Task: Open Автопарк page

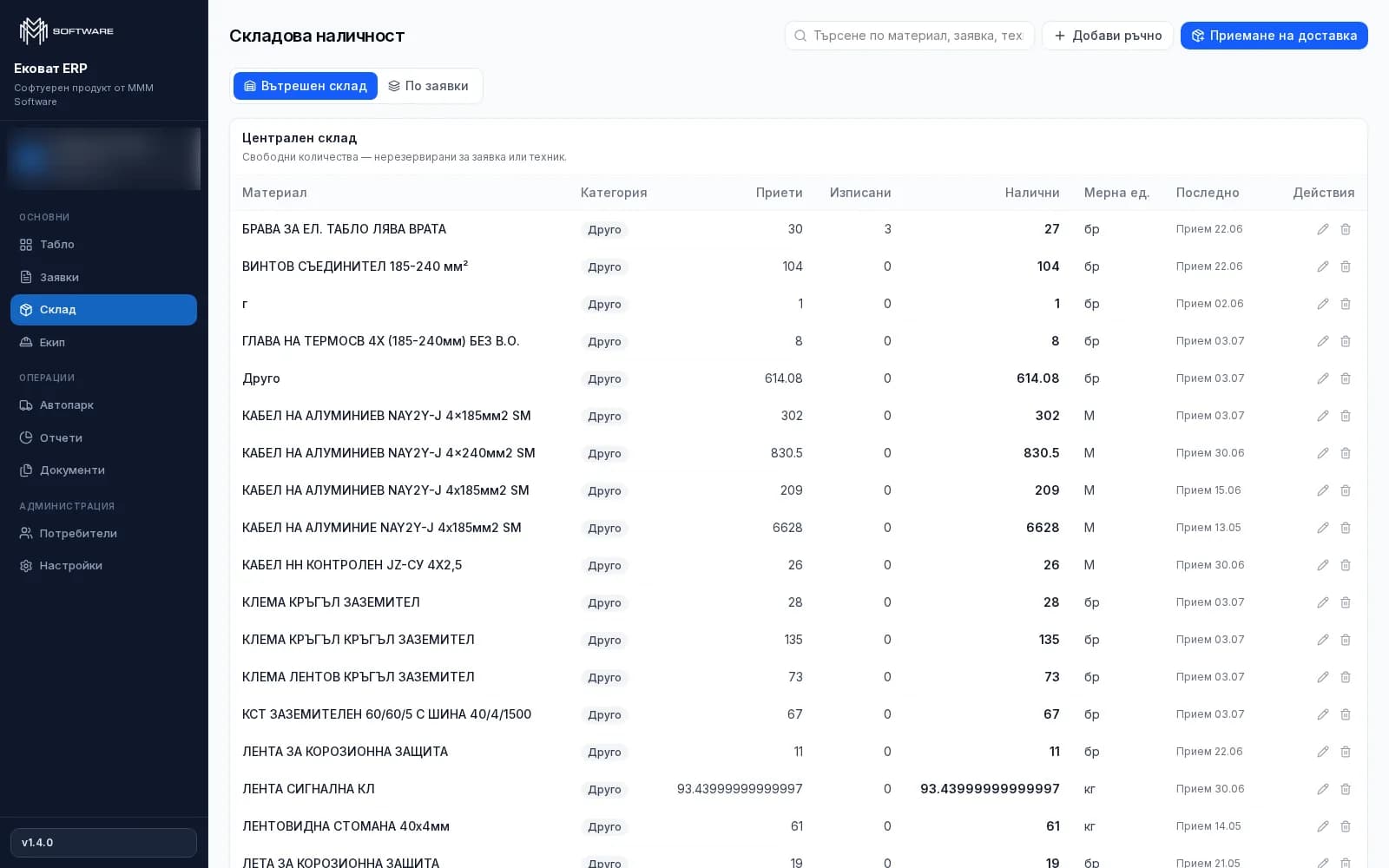Action: (103, 405)
